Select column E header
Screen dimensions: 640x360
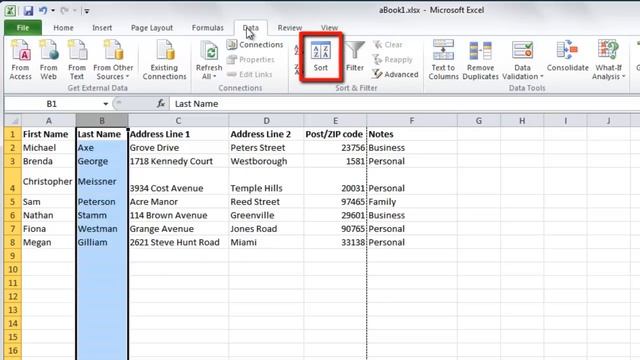tap(335, 121)
